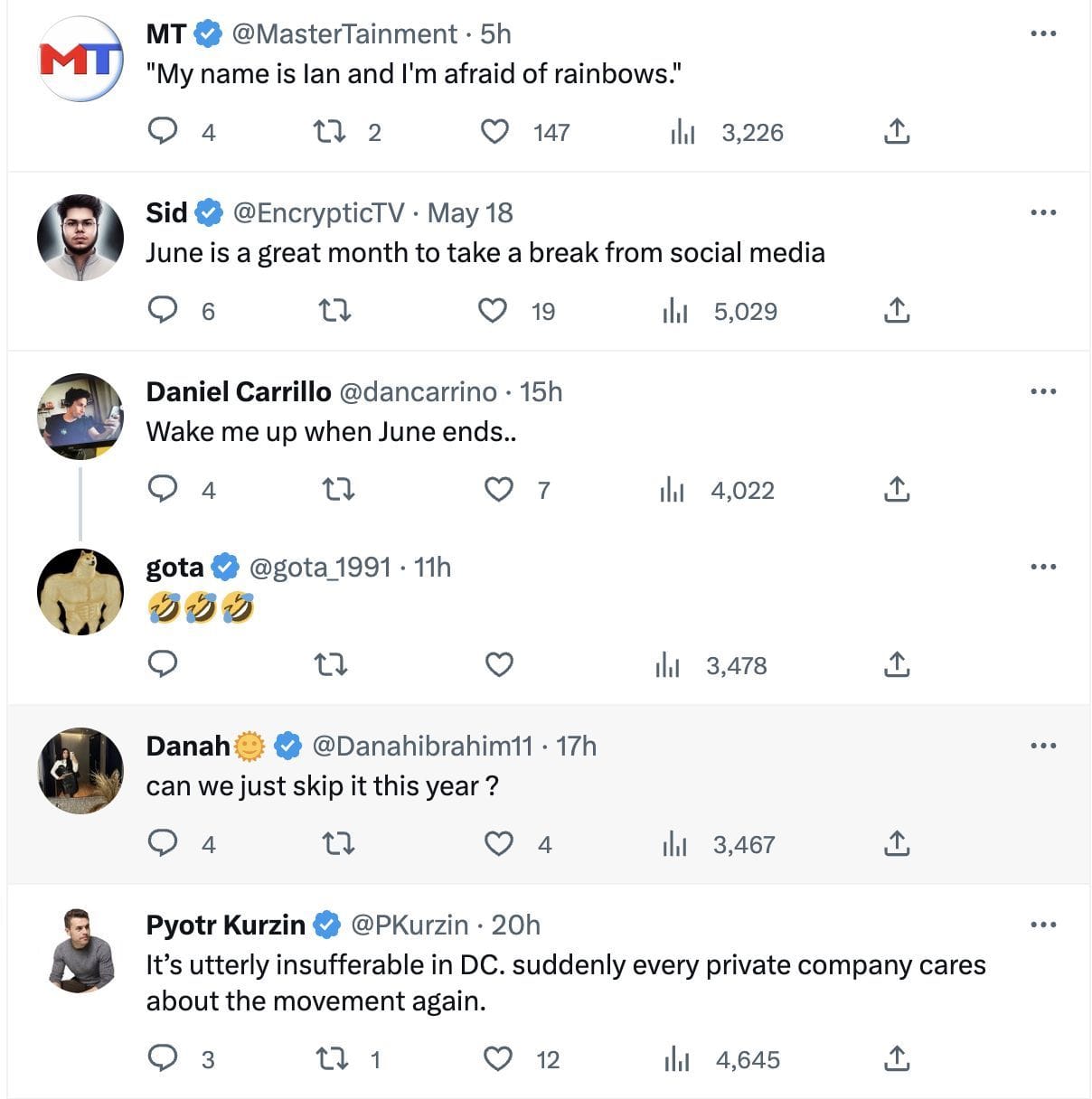The height and width of the screenshot is (1099, 1092).
Task: Open more options on Daniel Carrillo's tweet
Action: (1042, 391)
